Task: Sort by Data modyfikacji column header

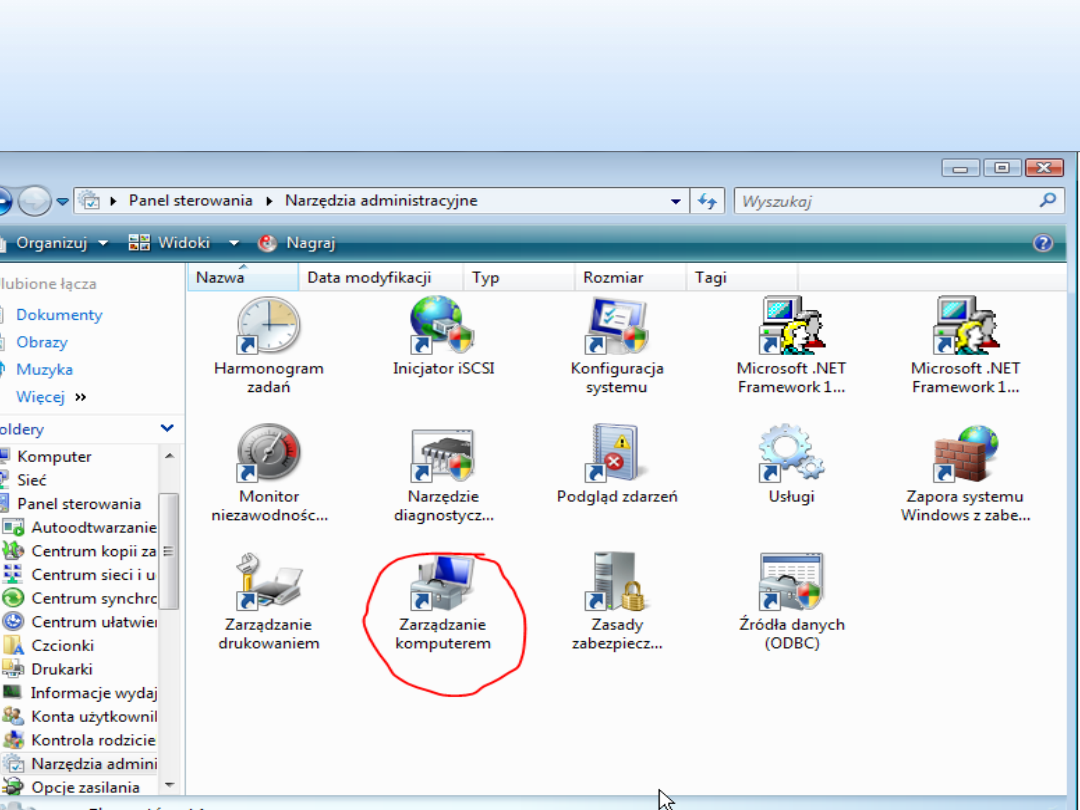Action: (368, 278)
